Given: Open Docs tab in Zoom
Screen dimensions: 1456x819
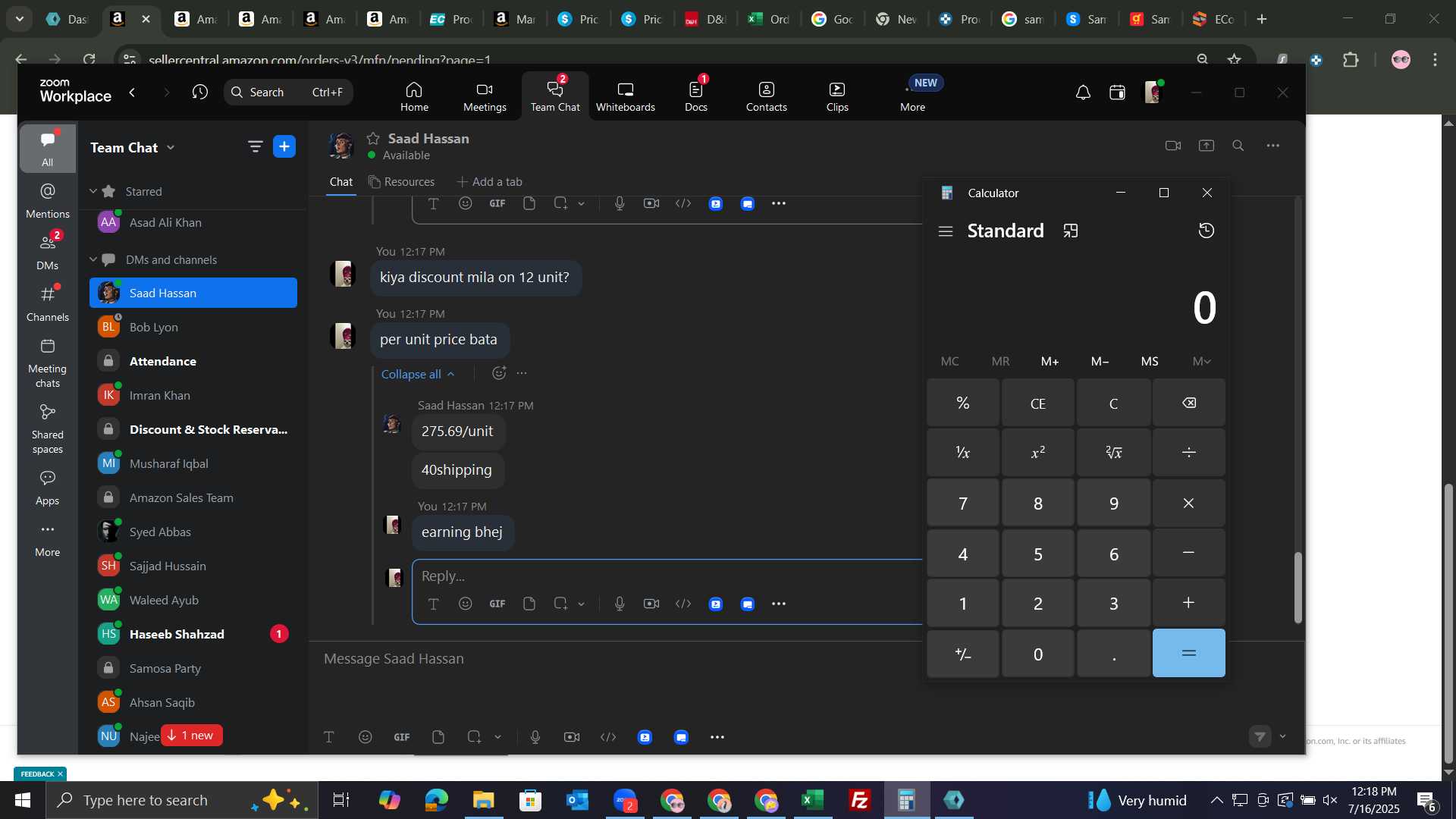Looking at the screenshot, I should 696,96.
